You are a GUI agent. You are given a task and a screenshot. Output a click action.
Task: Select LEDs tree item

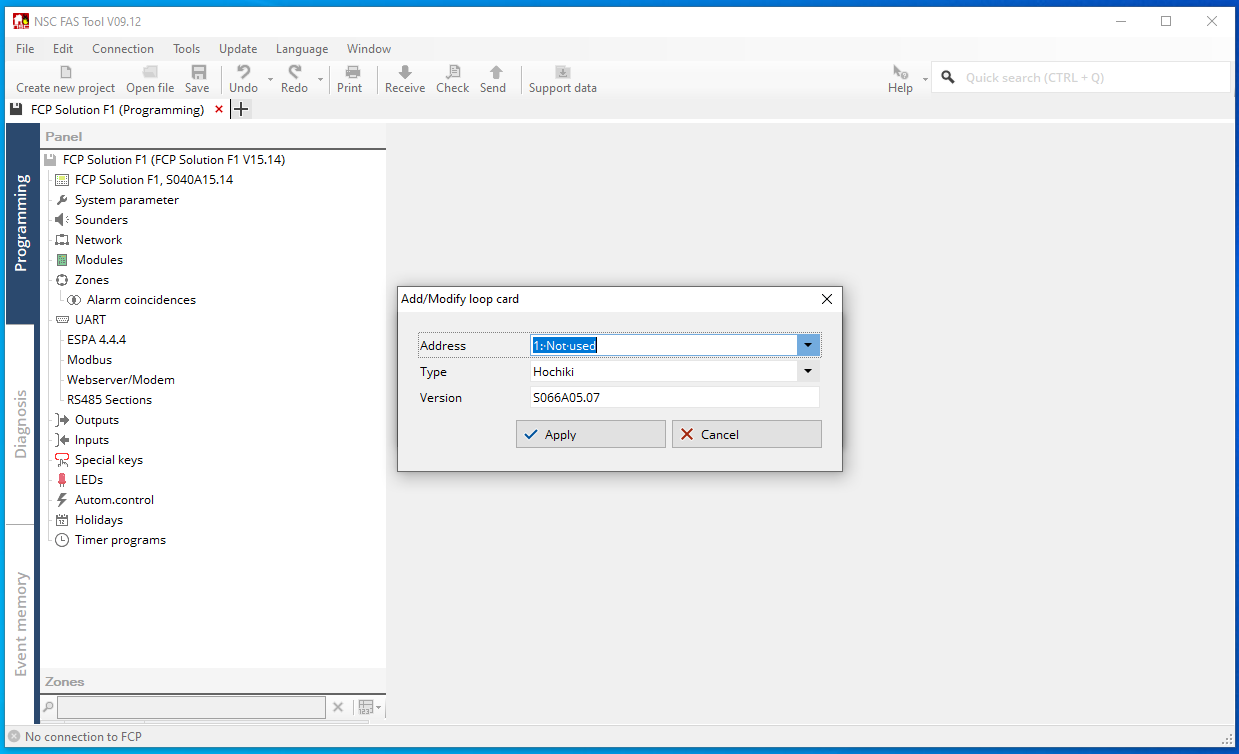point(89,479)
